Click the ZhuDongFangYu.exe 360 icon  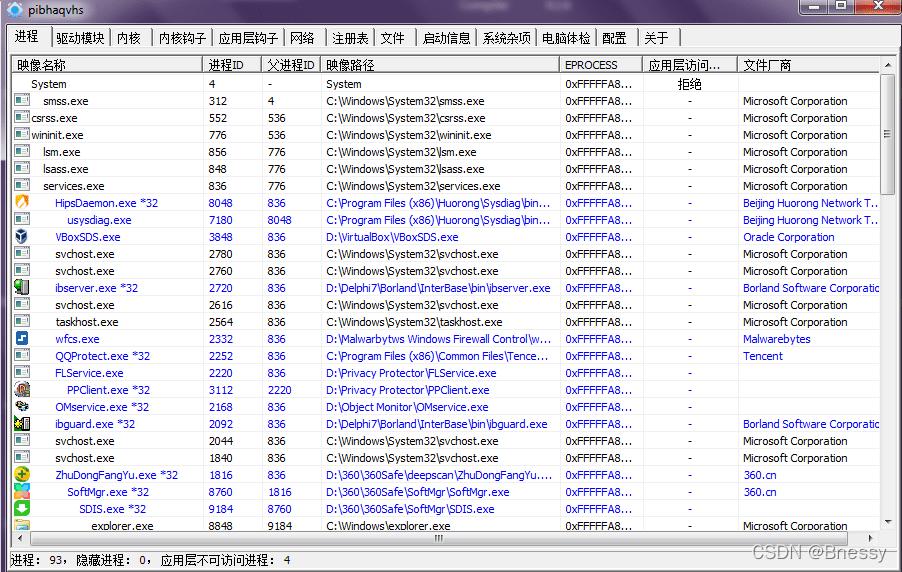[22, 475]
